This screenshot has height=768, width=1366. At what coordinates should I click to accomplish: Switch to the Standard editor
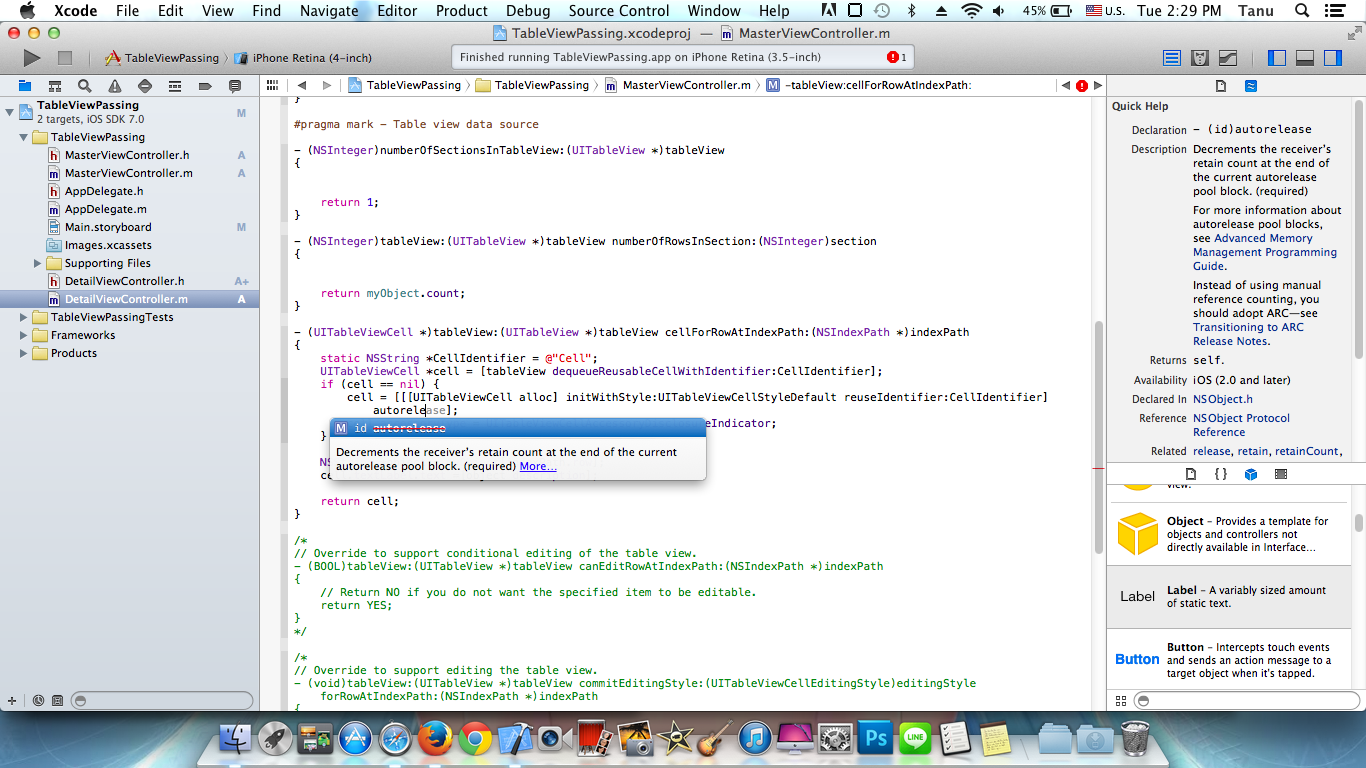[x=1172, y=58]
